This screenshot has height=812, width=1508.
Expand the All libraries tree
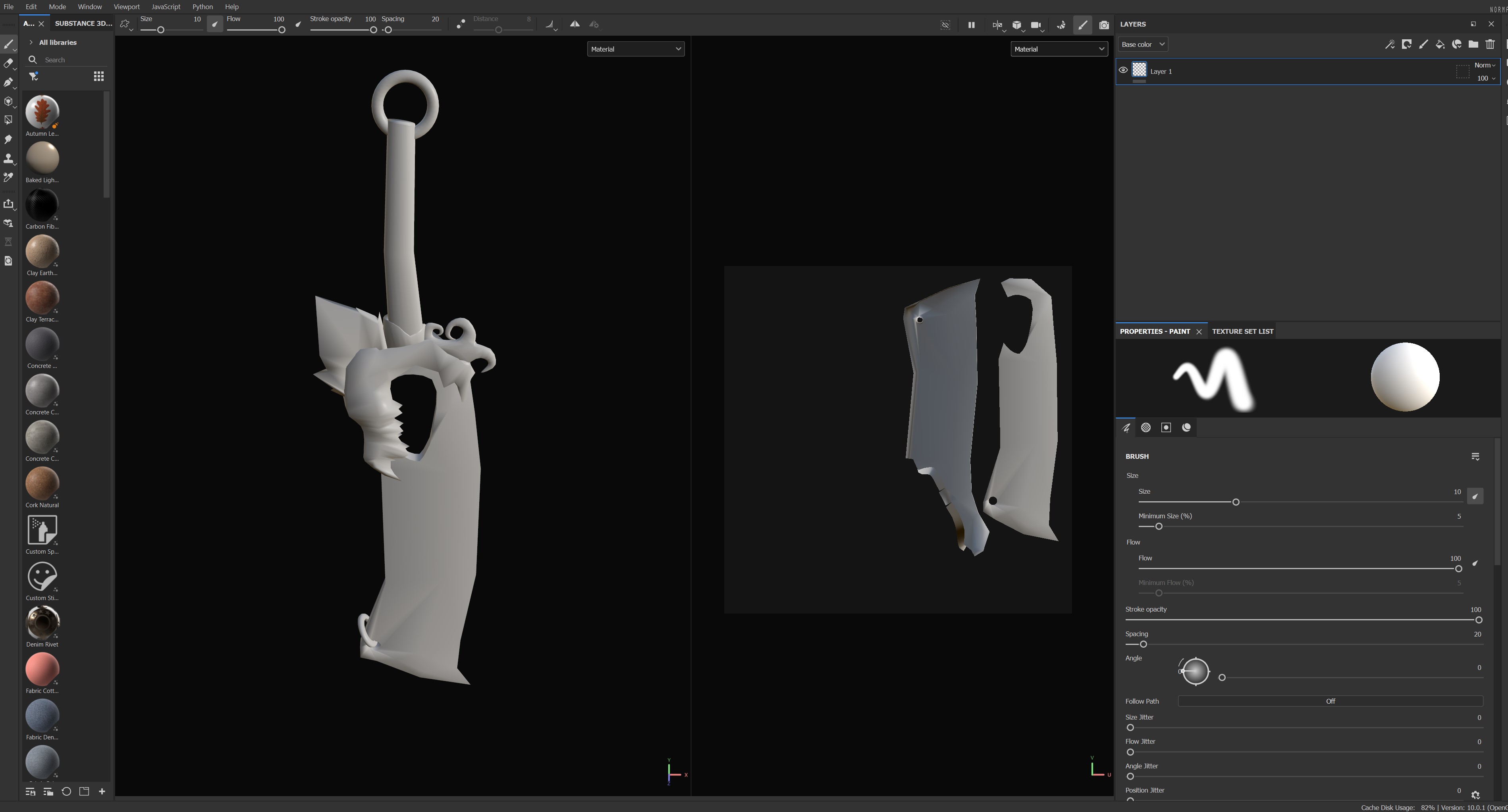click(31, 43)
